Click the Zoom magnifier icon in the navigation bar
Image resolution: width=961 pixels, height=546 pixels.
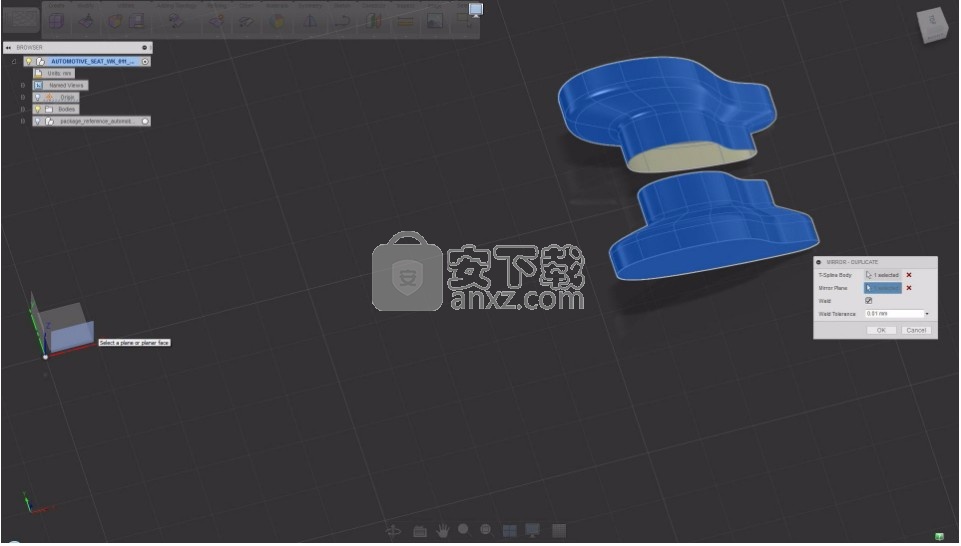(463, 529)
